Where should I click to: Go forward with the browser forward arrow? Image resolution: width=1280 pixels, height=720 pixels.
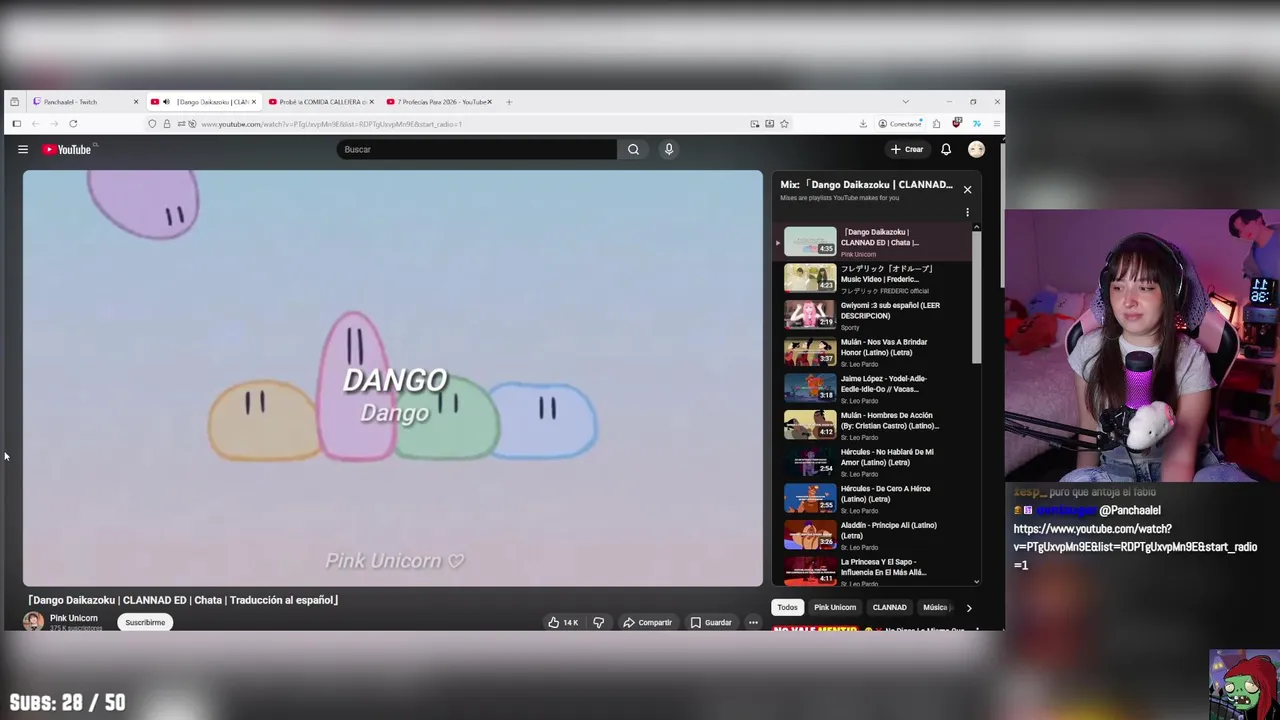tap(54, 124)
